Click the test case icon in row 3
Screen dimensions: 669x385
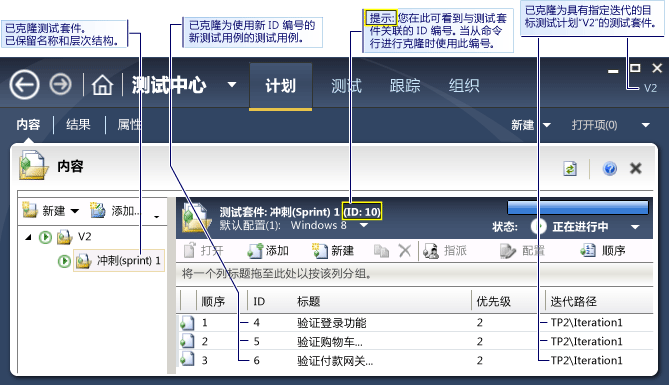187,359
